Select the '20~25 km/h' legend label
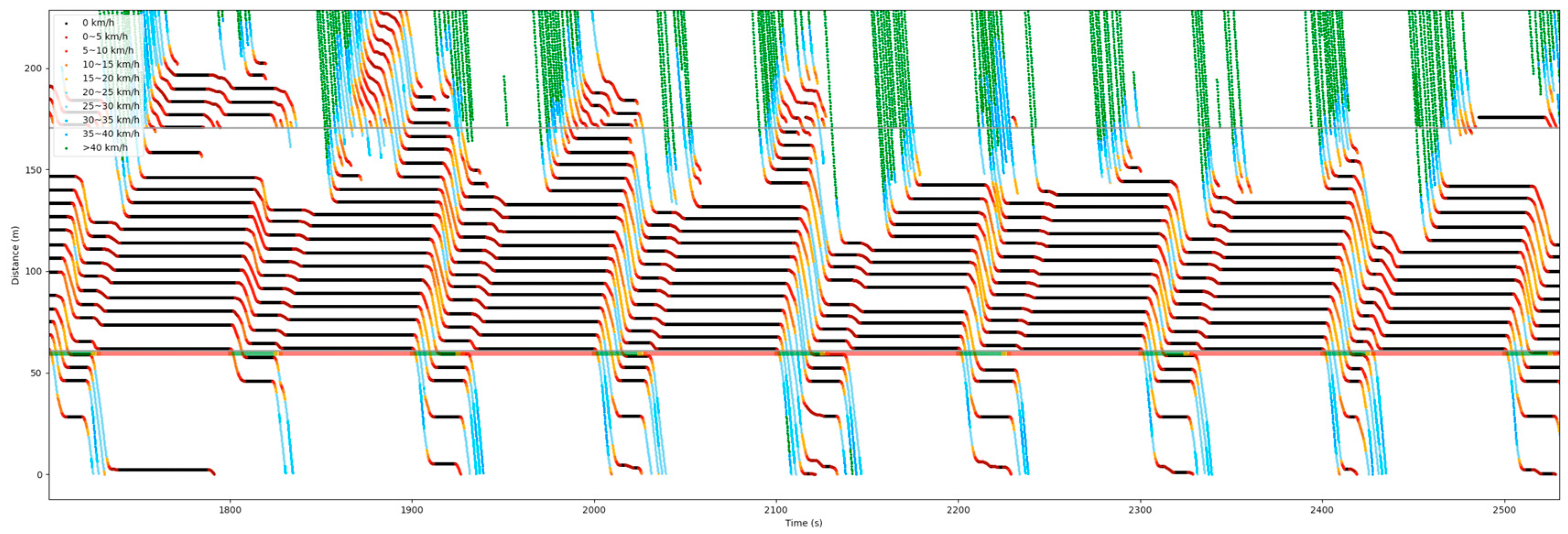Viewport: 1568px width, 534px height. (x=110, y=92)
